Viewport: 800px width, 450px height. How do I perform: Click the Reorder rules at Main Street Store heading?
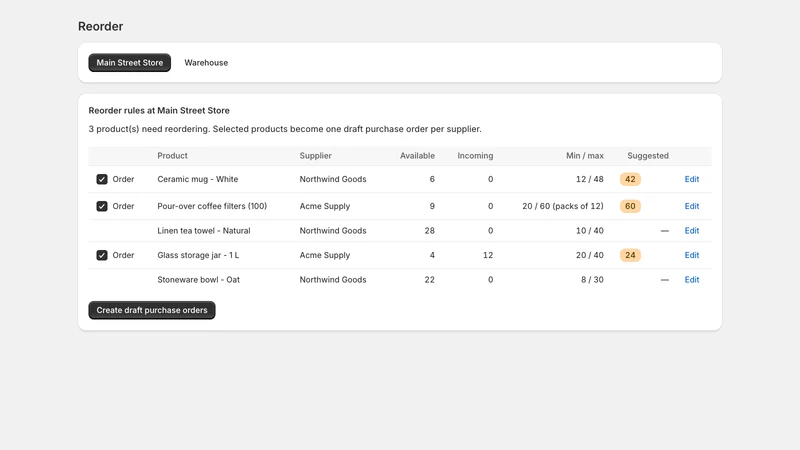click(x=159, y=110)
